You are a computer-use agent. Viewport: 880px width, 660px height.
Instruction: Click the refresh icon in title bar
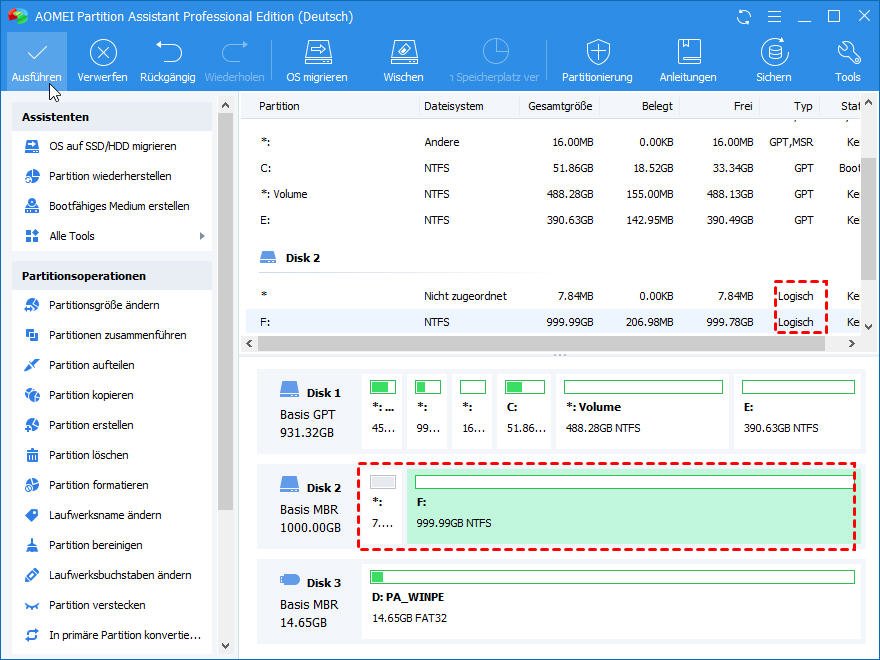744,17
